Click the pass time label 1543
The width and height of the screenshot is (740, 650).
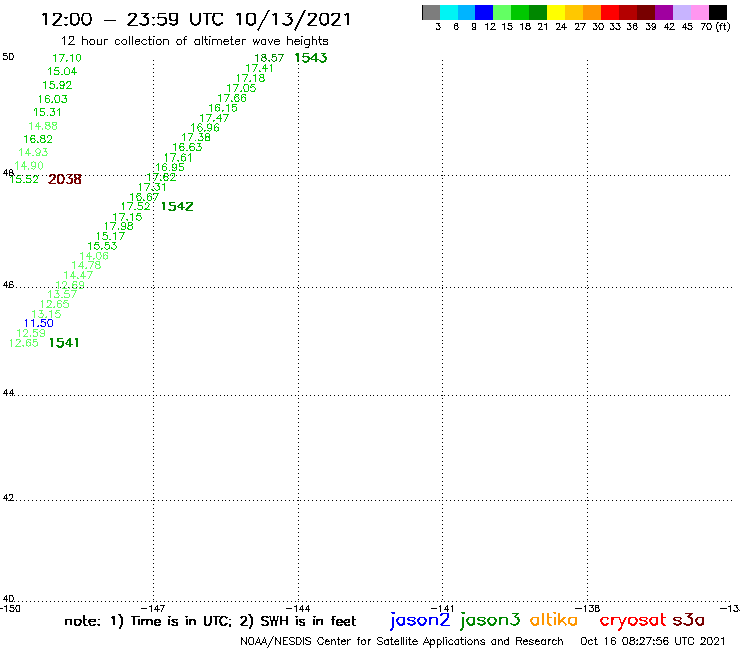tap(311, 58)
